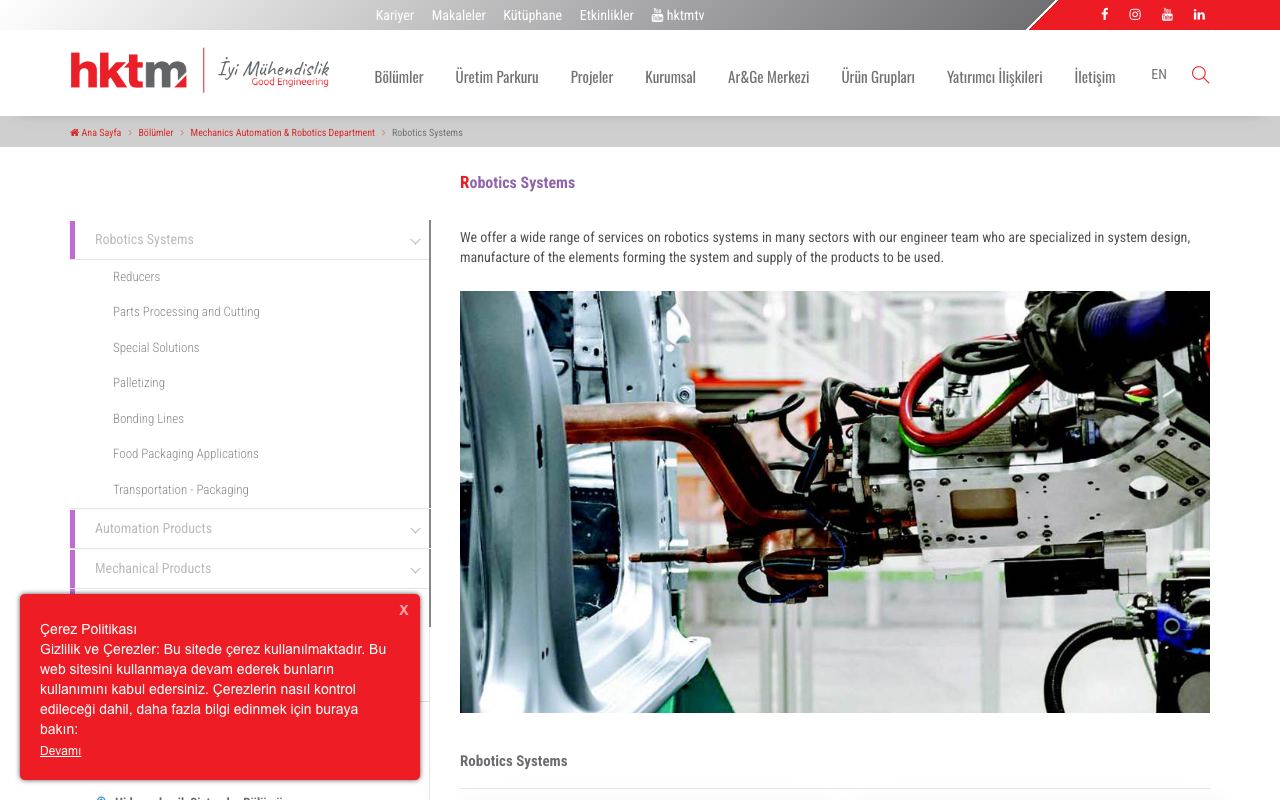This screenshot has height=800, width=1280.
Task: Select Palletizing in the sidebar
Action: (x=139, y=383)
